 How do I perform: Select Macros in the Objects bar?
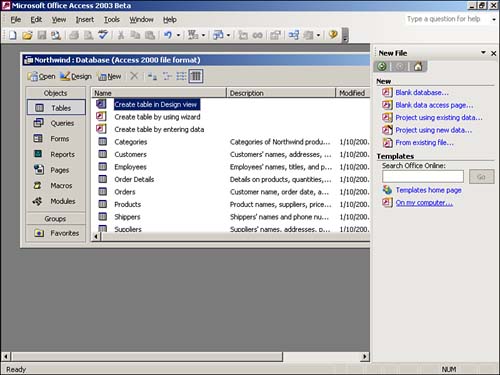tap(55, 186)
